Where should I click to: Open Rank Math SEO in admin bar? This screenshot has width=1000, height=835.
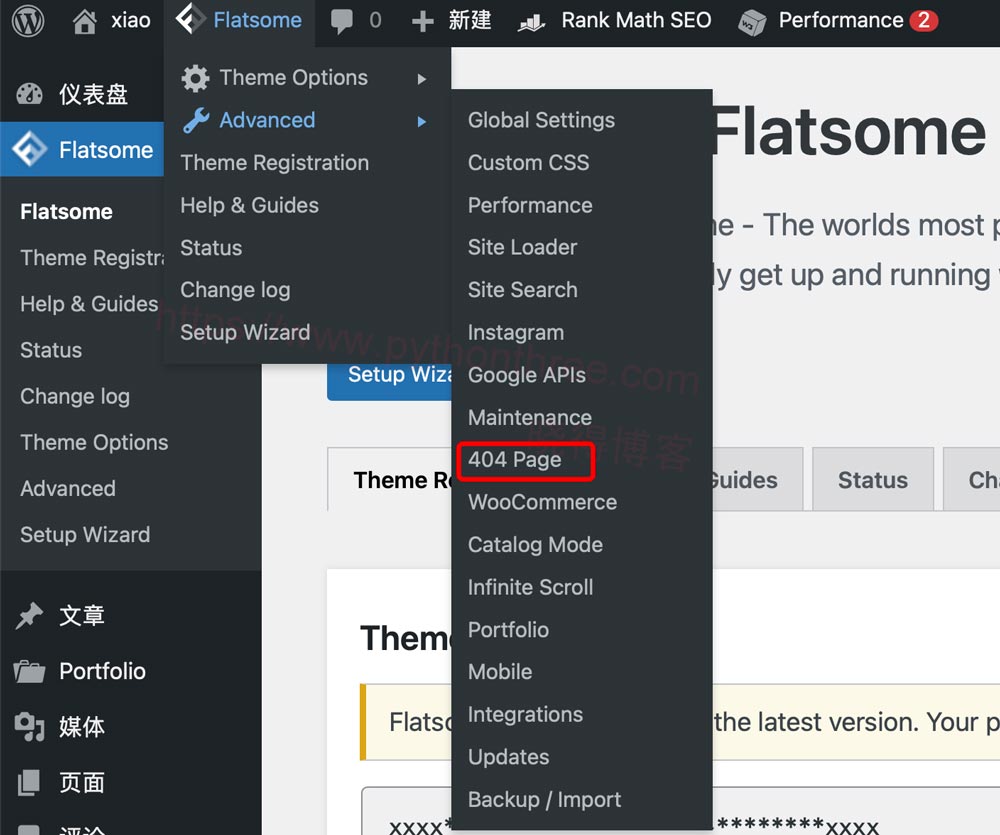pyautogui.click(x=636, y=20)
